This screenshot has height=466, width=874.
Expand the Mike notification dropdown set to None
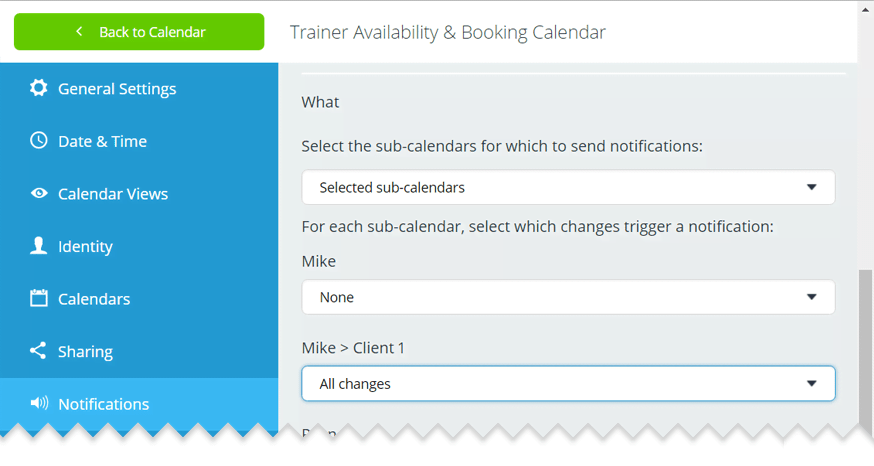click(568, 297)
